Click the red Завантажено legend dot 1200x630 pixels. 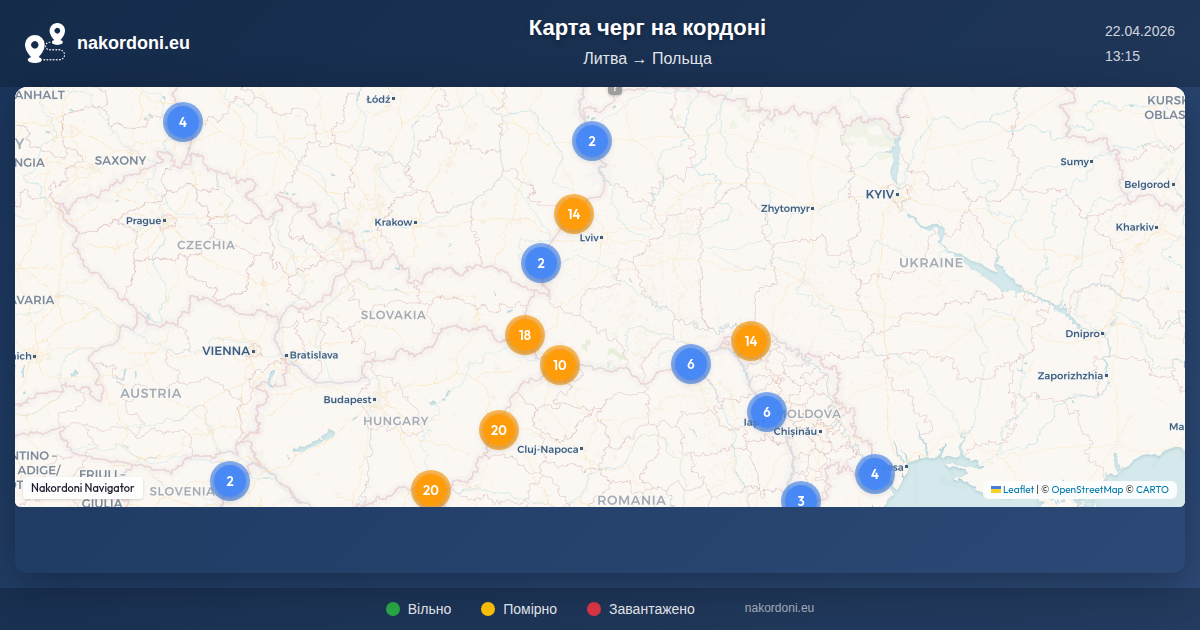point(594,609)
